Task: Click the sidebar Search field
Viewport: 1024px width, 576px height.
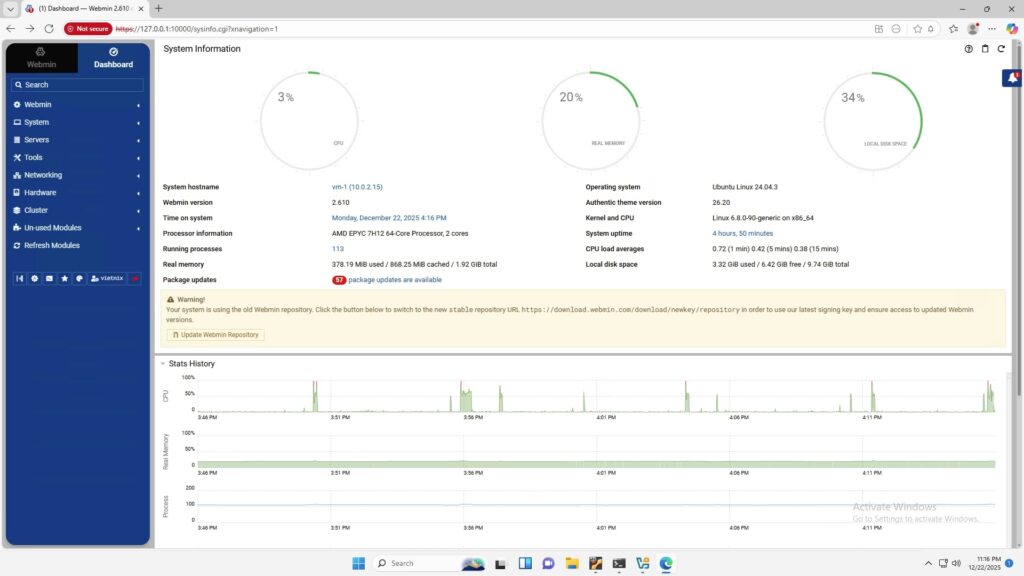Action: [x=77, y=85]
